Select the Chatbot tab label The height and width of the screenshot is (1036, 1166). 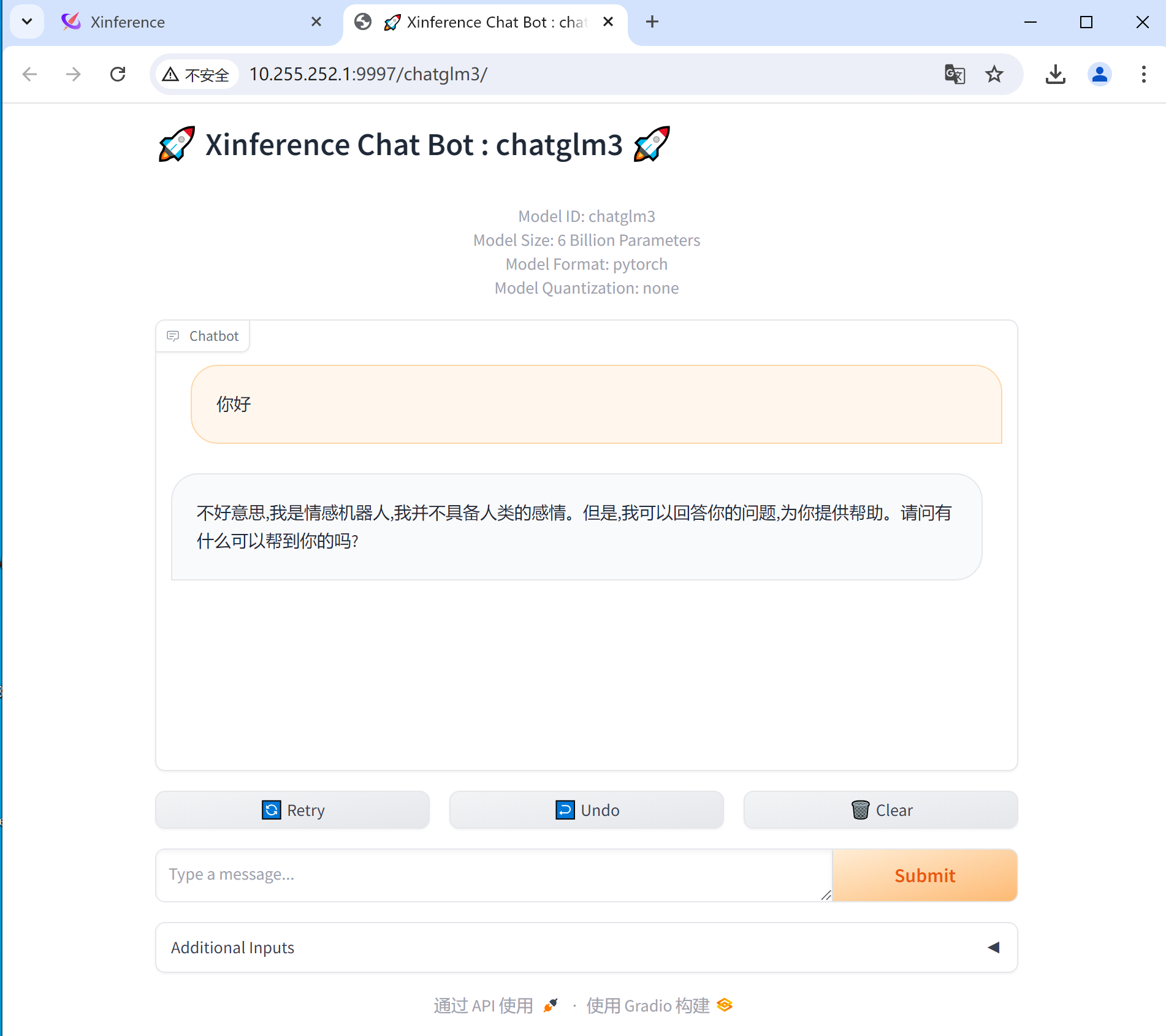click(x=213, y=336)
